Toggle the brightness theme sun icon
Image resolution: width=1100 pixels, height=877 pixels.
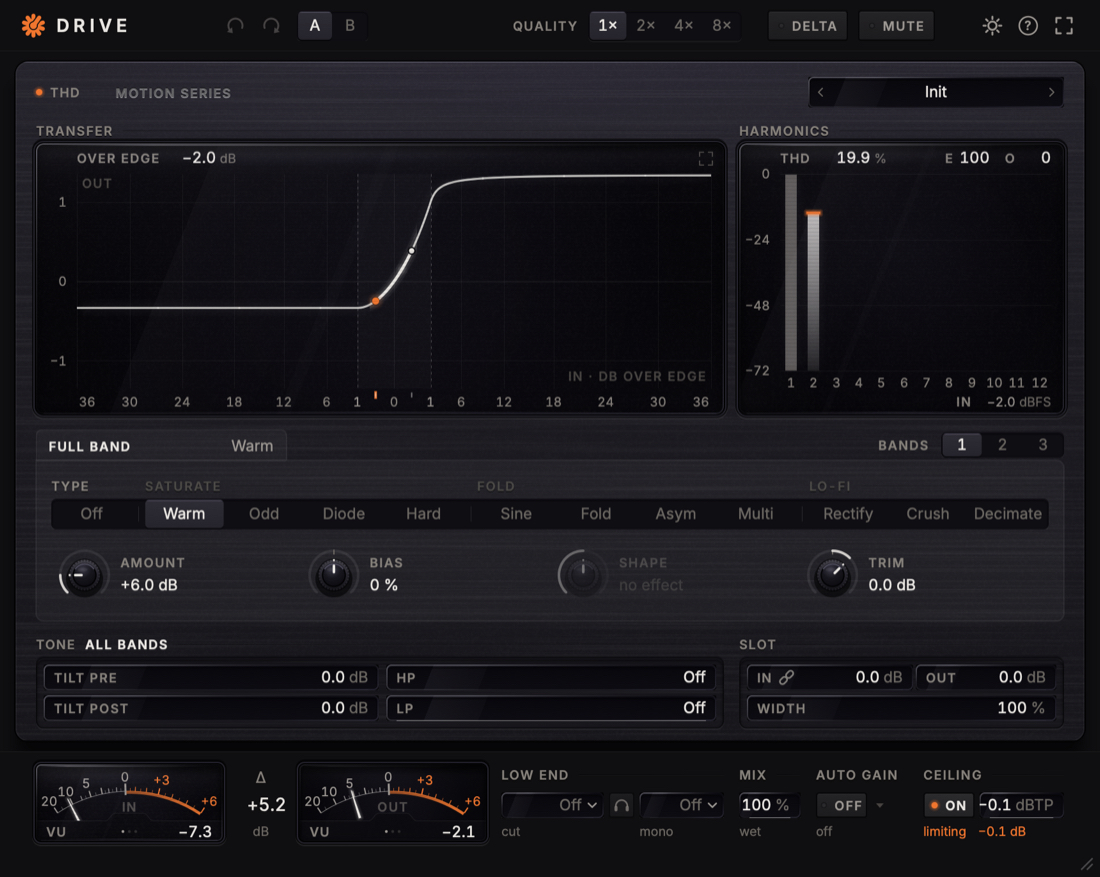992,26
